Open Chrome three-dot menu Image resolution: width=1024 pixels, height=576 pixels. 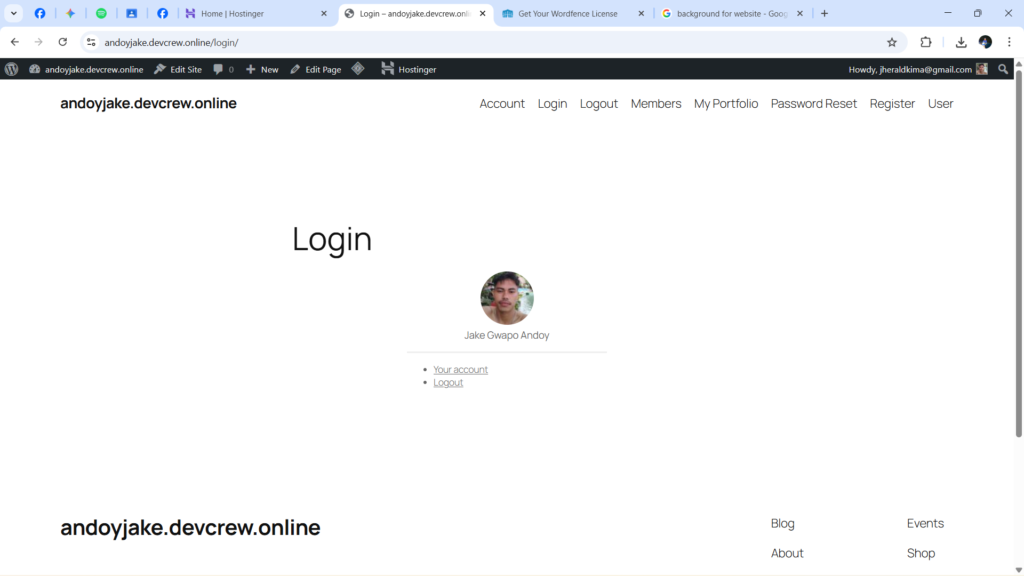[x=1009, y=42]
